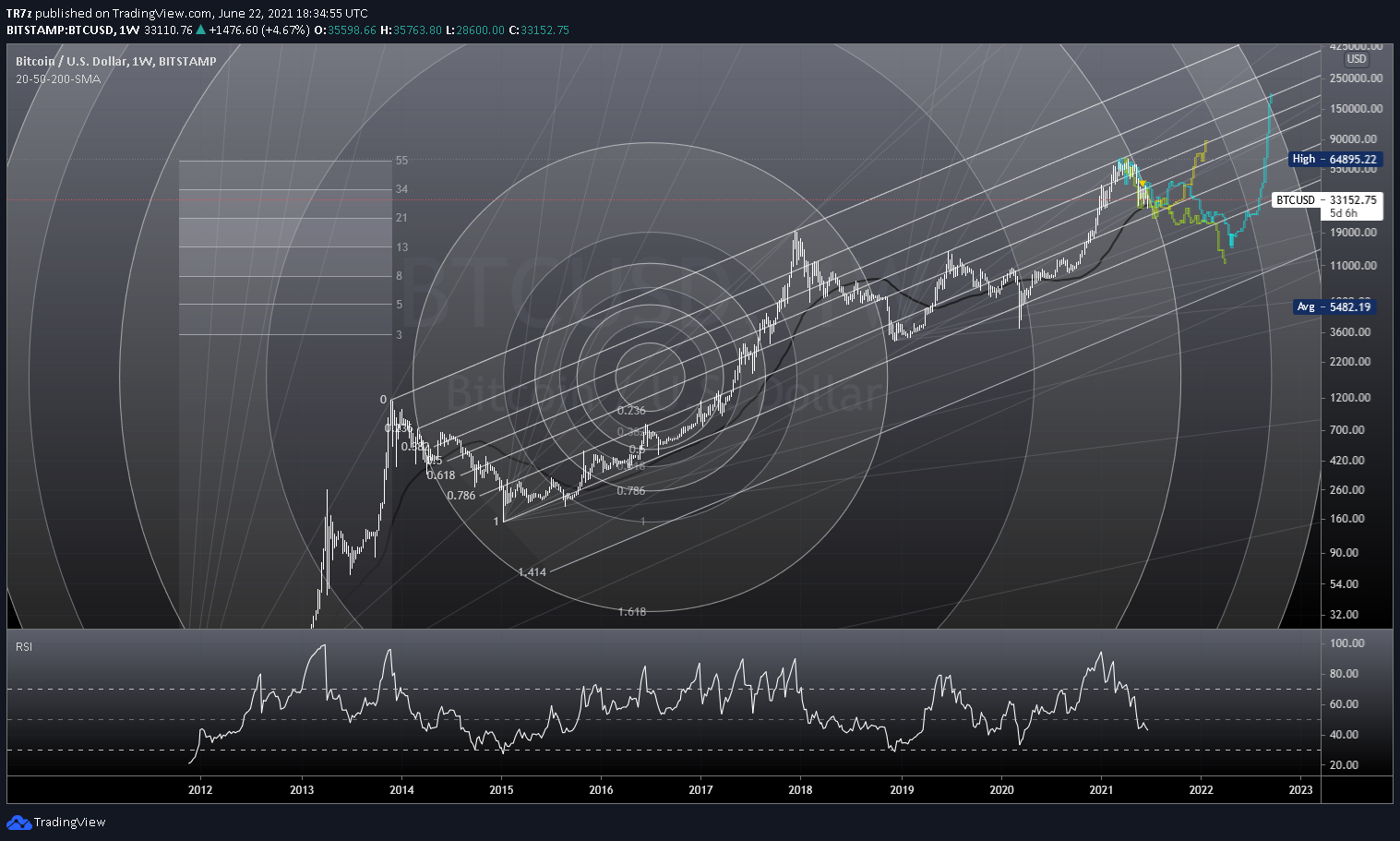This screenshot has width=1400, height=841.
Task: Click the 2017 label on the time axis
Action: tap(700, 789)
